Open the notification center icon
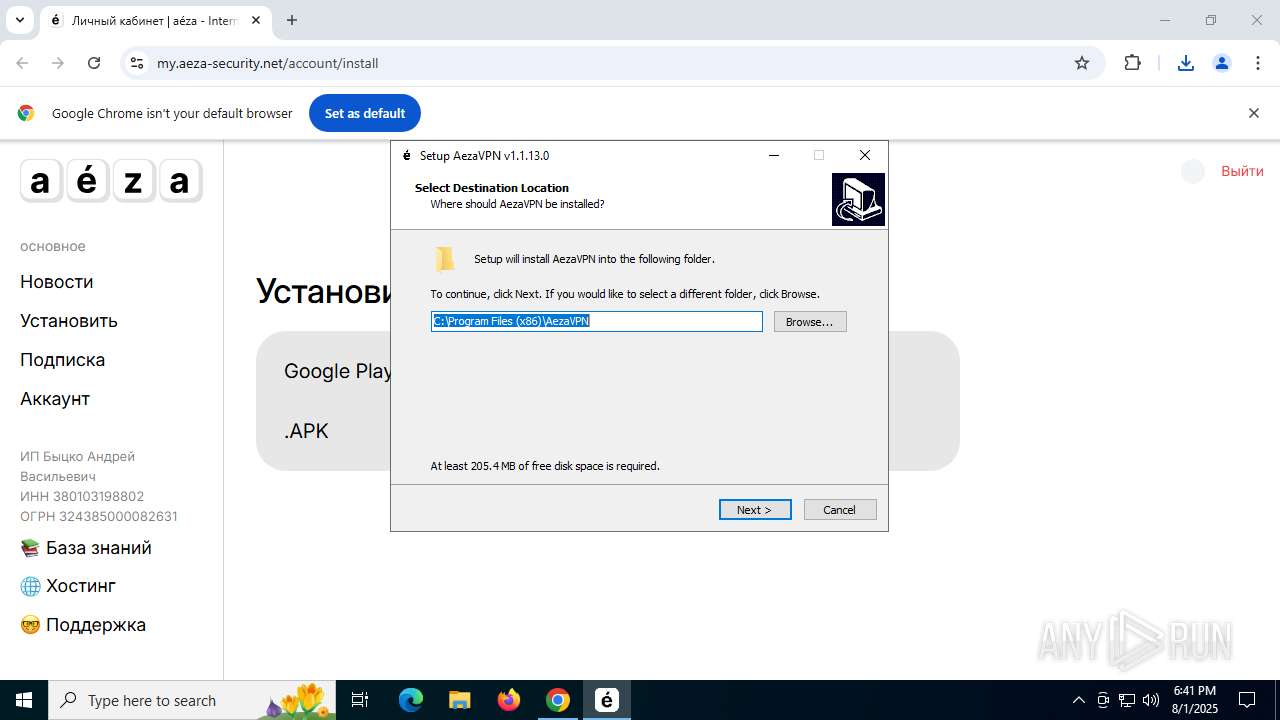 coord(1247,700)
